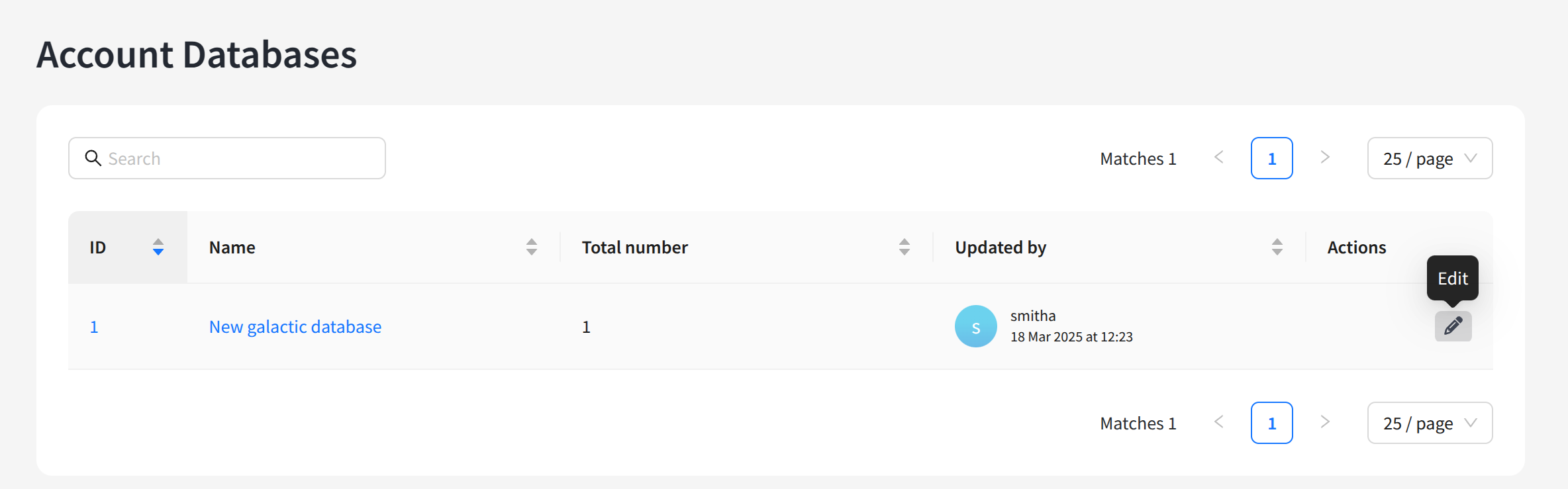
Task: Focus the Search input field
Action: [238, 158]
